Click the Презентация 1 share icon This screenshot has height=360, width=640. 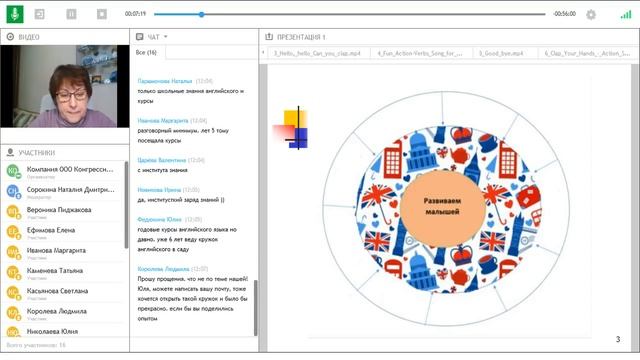tap(269, 37)
